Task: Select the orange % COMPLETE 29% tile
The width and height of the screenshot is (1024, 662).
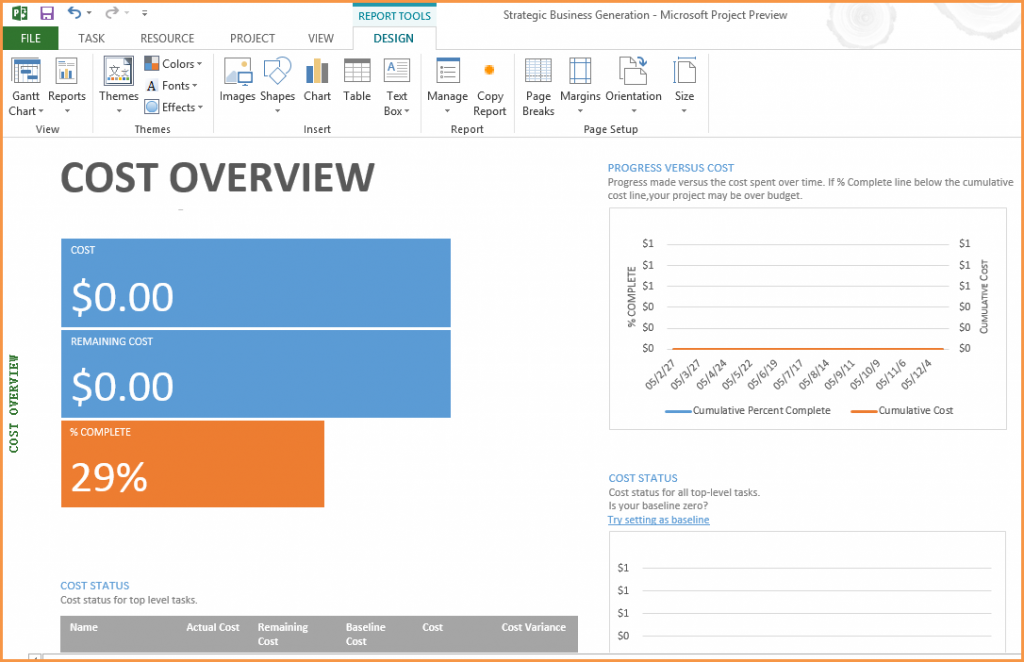Action: (193, 464)
